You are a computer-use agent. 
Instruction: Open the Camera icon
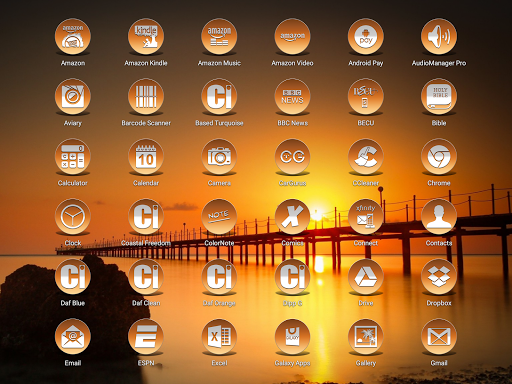[x=219, y=157]
